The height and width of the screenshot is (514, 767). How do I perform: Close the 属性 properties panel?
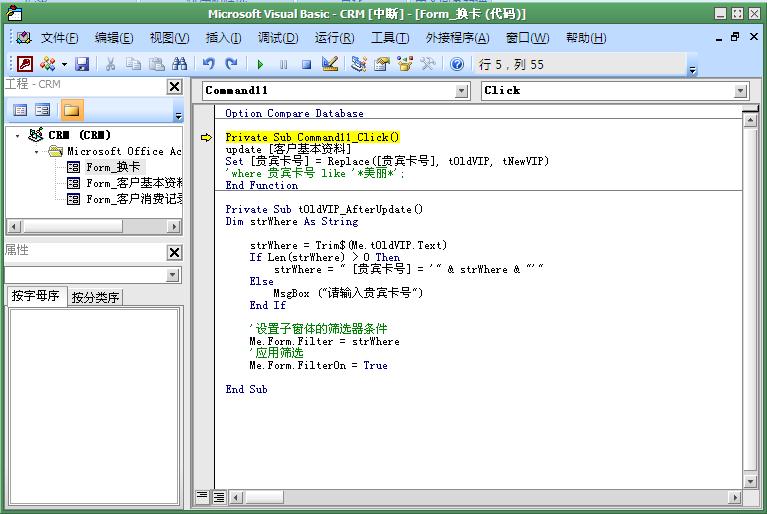[175, 253]
